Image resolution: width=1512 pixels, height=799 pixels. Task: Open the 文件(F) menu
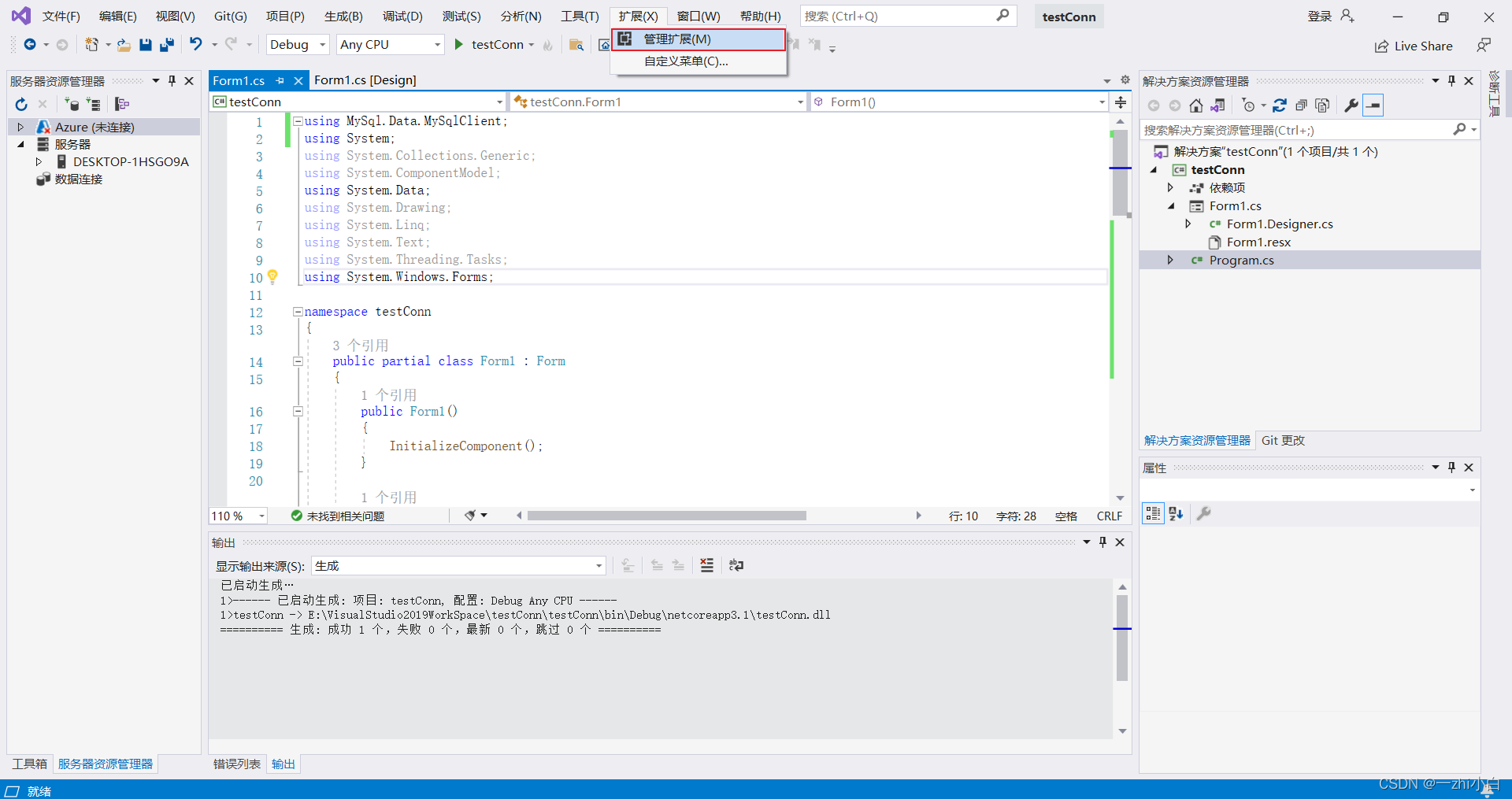tap(61, 17)
